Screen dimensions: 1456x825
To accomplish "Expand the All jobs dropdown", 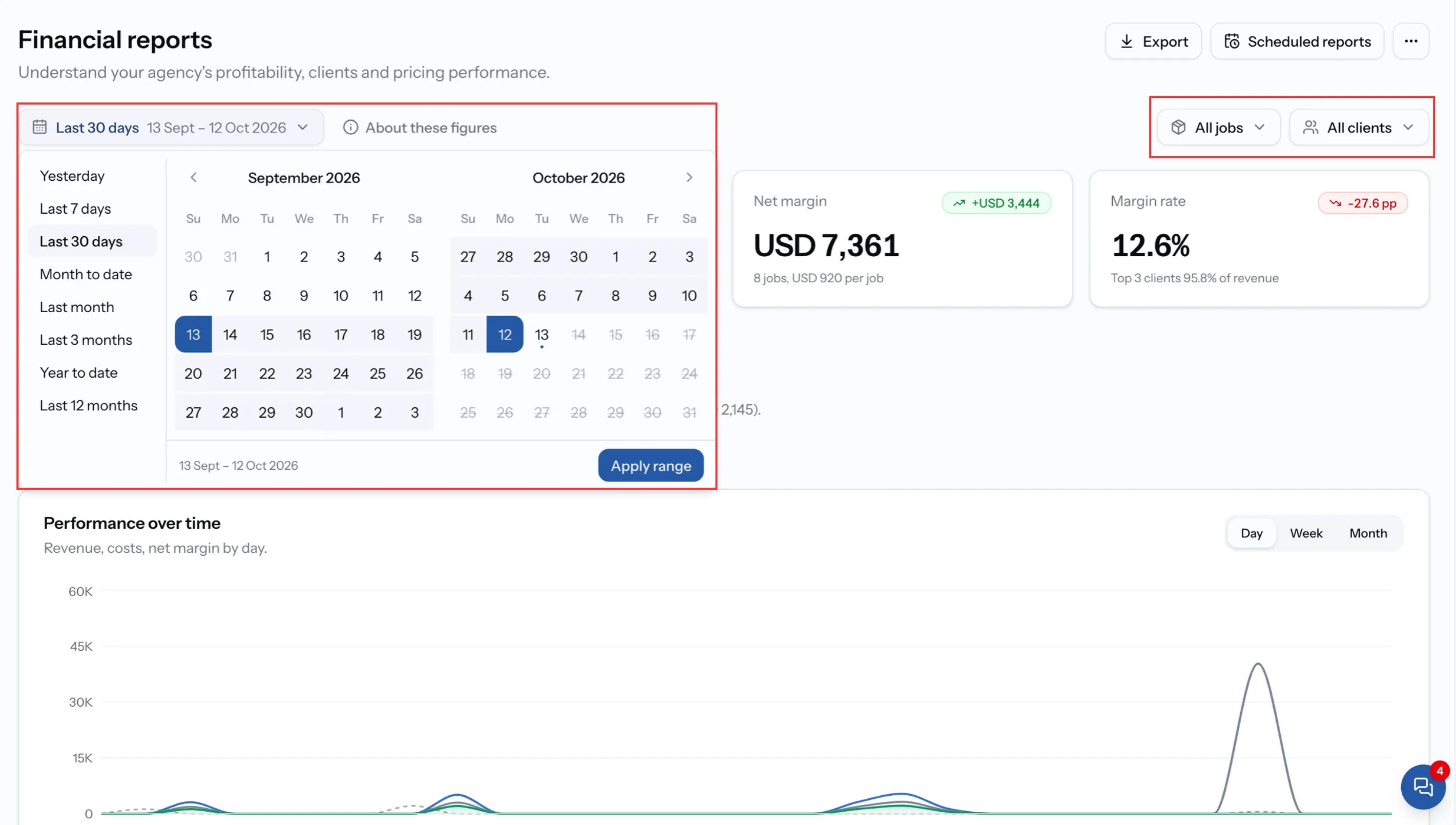I will click(x=1219, y=128).
